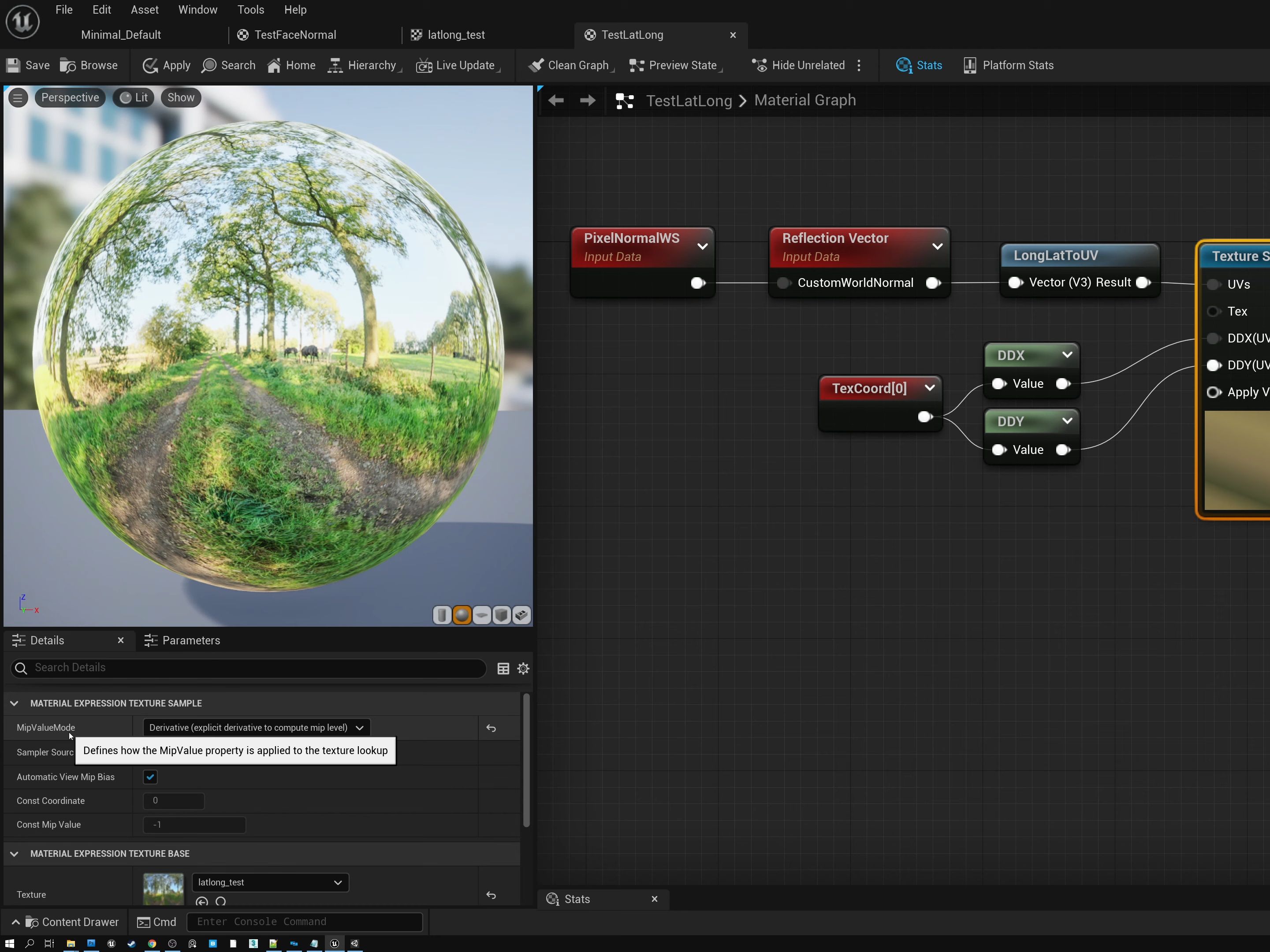Open the viewport hamburger options menu
This screenshot has width=1270, height=952.
[x=18, y=98]
